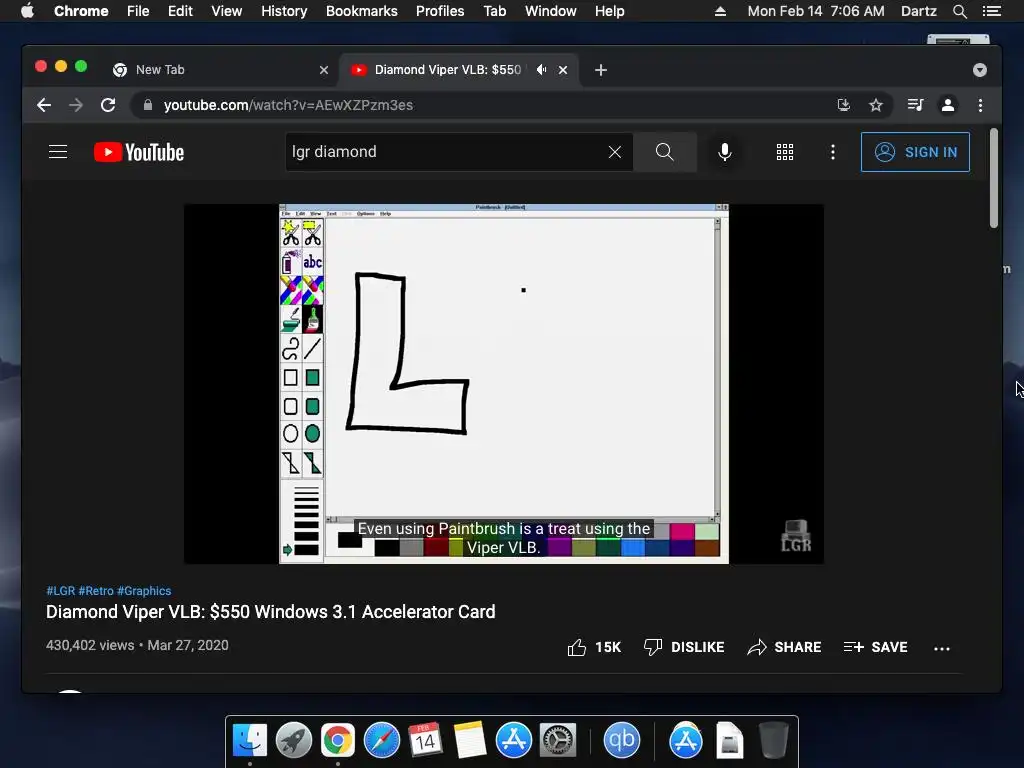Screen dimensions: 1024x768
Task: Open the Window menu
Action: [x=551, y=11]
